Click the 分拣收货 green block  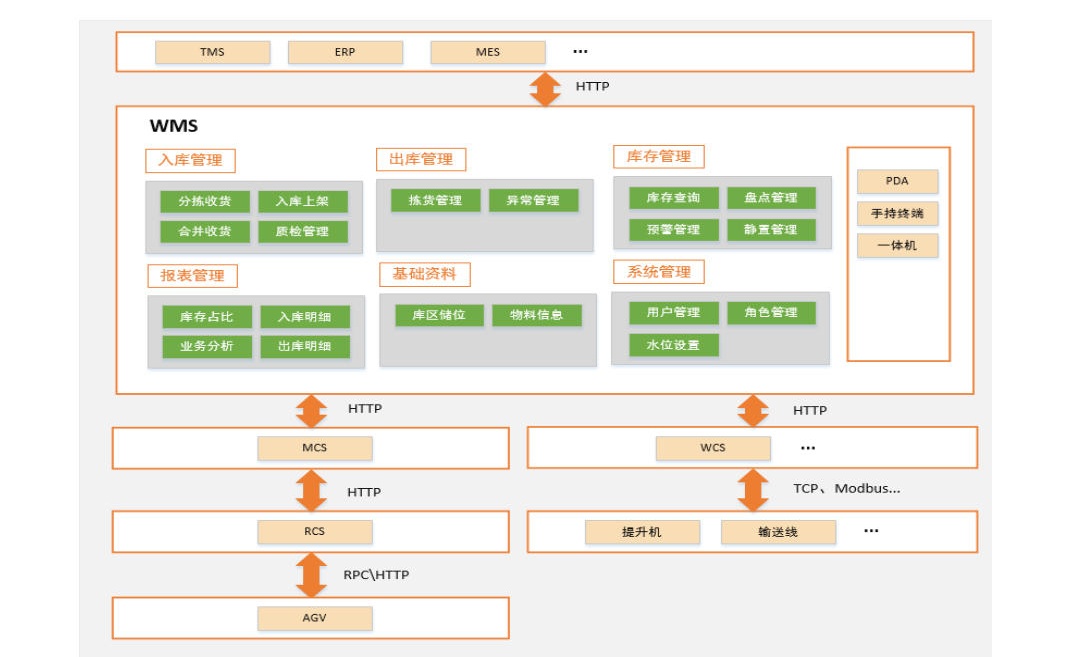(x=205, y=201)
